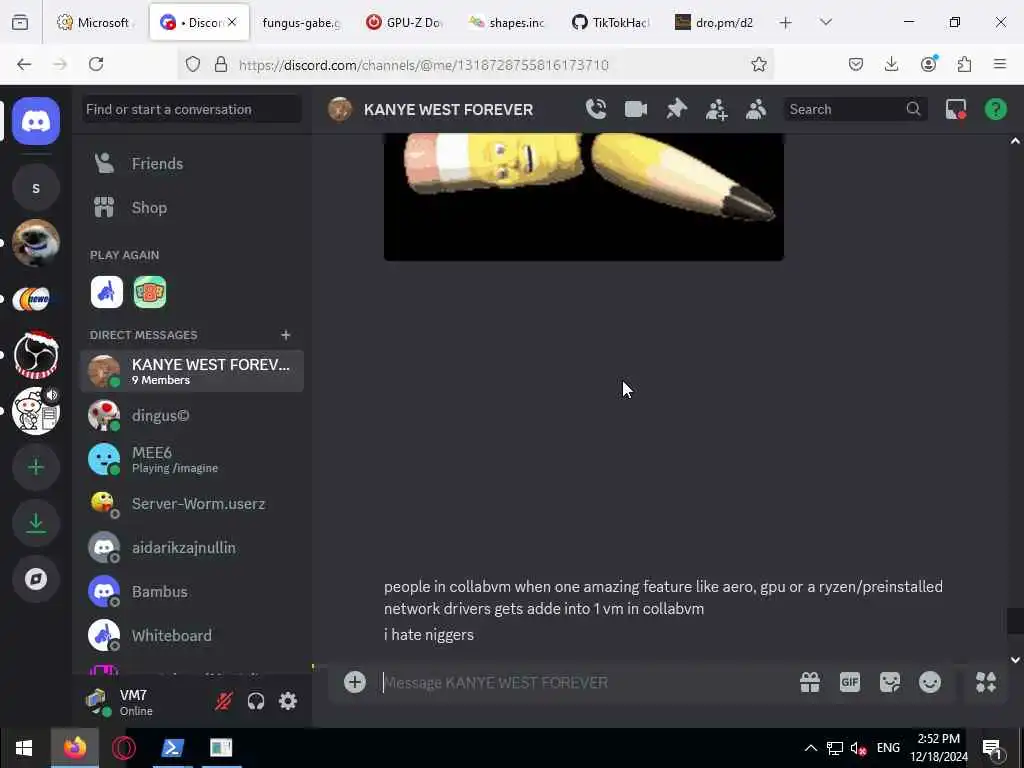Open user settings gear icon

[288, 701]
